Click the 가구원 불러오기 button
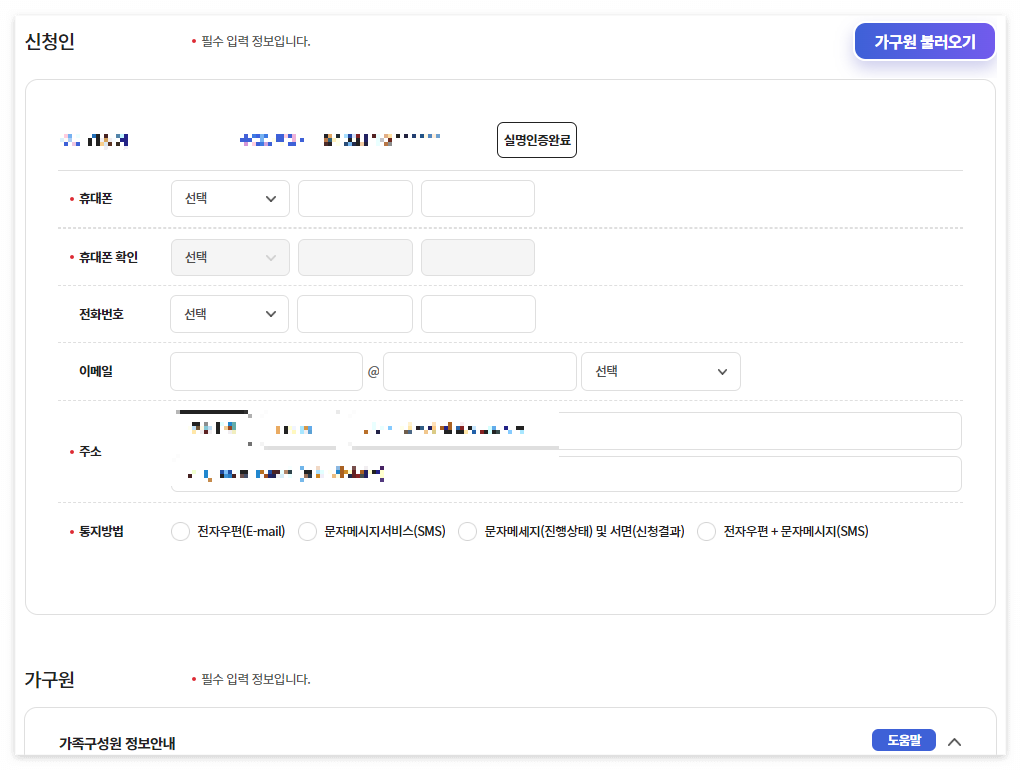1021x770 pixels. (923, 41)
